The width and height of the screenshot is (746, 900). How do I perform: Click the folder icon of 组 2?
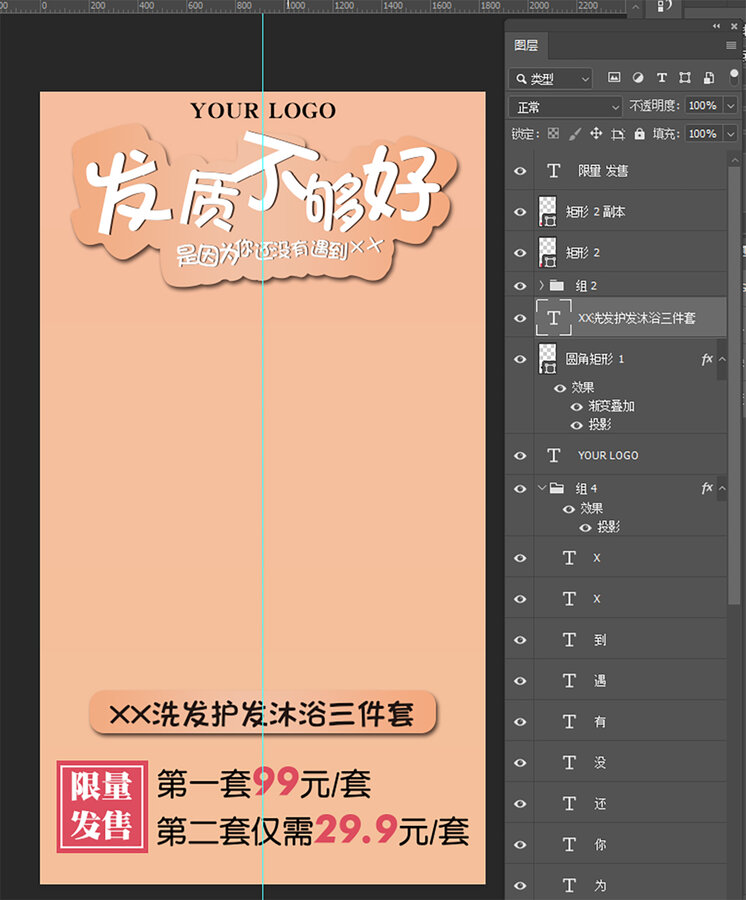tap(557, 285)
